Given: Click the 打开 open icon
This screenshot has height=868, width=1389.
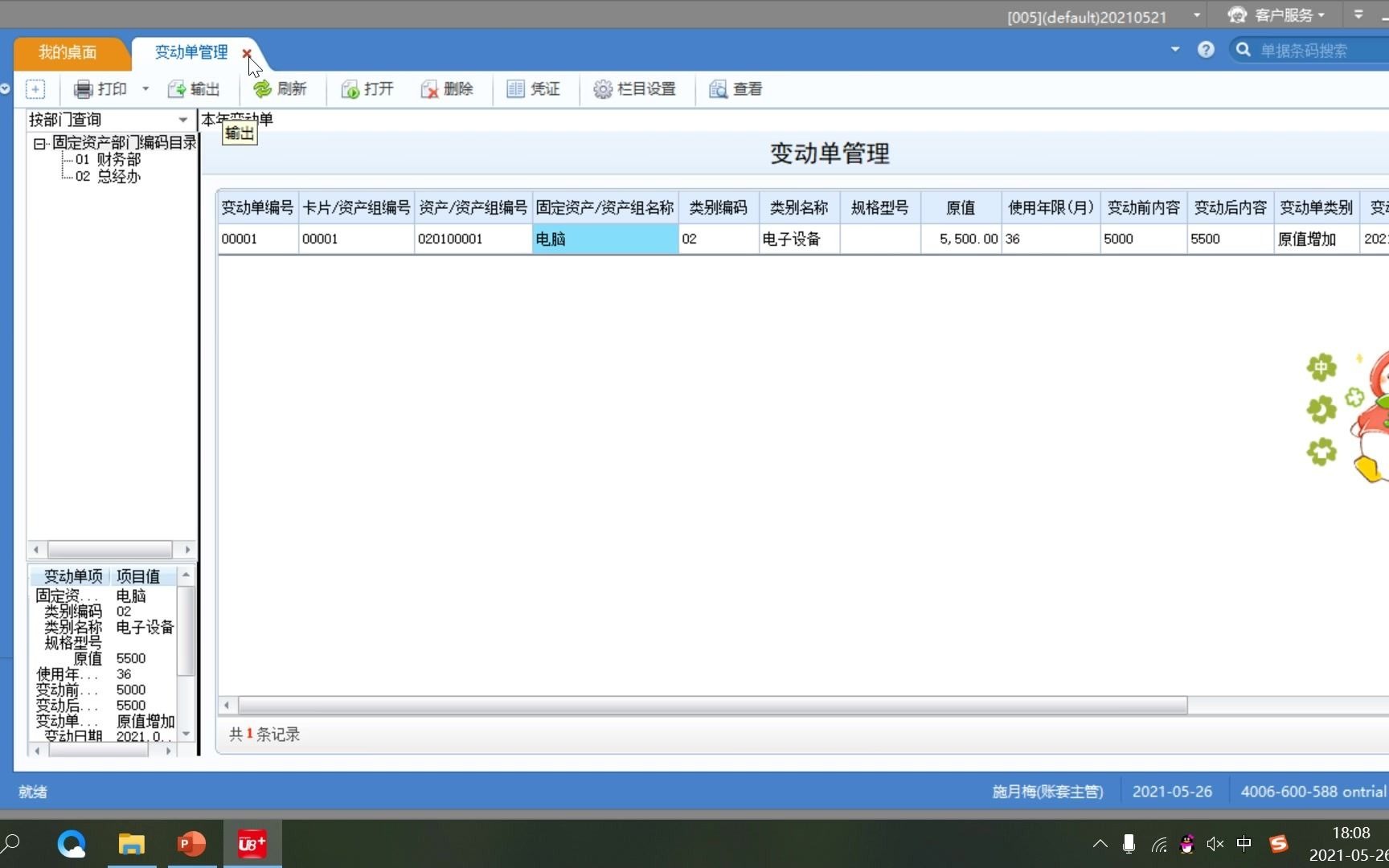Looking at the screenshot, I should (x=350, y=89).
